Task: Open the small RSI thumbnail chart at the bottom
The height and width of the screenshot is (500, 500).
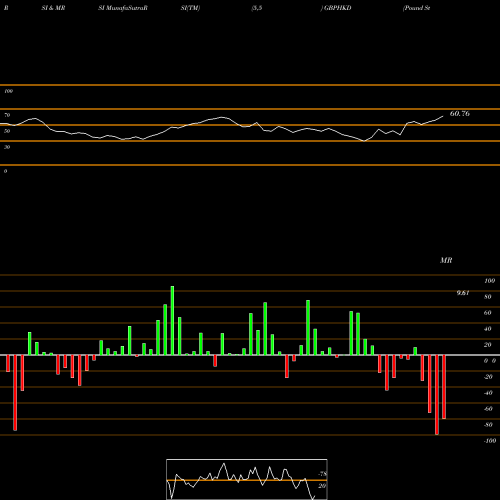Action: click(247, 479)
